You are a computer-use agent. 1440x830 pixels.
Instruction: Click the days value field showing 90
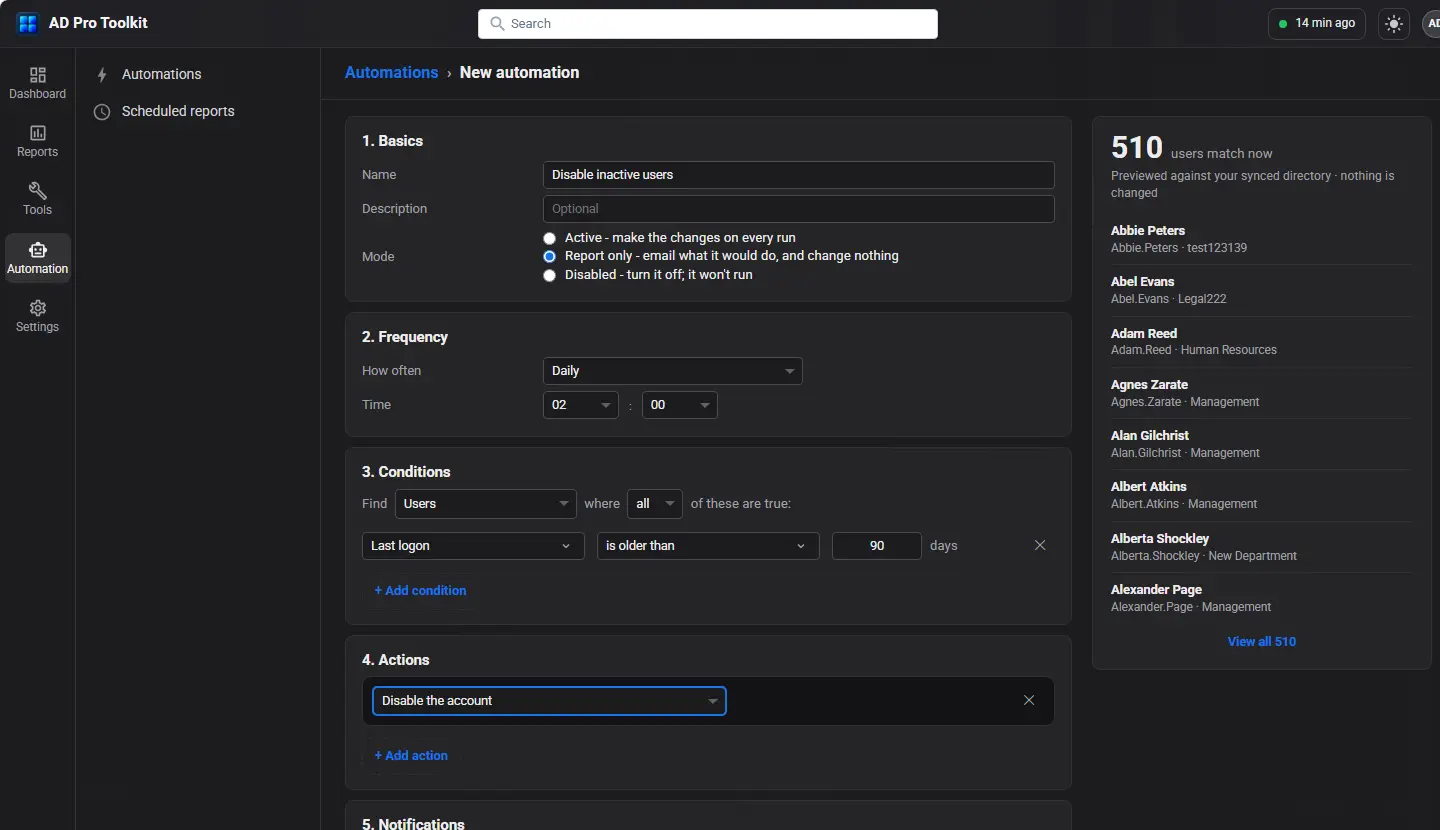[877, 546]
